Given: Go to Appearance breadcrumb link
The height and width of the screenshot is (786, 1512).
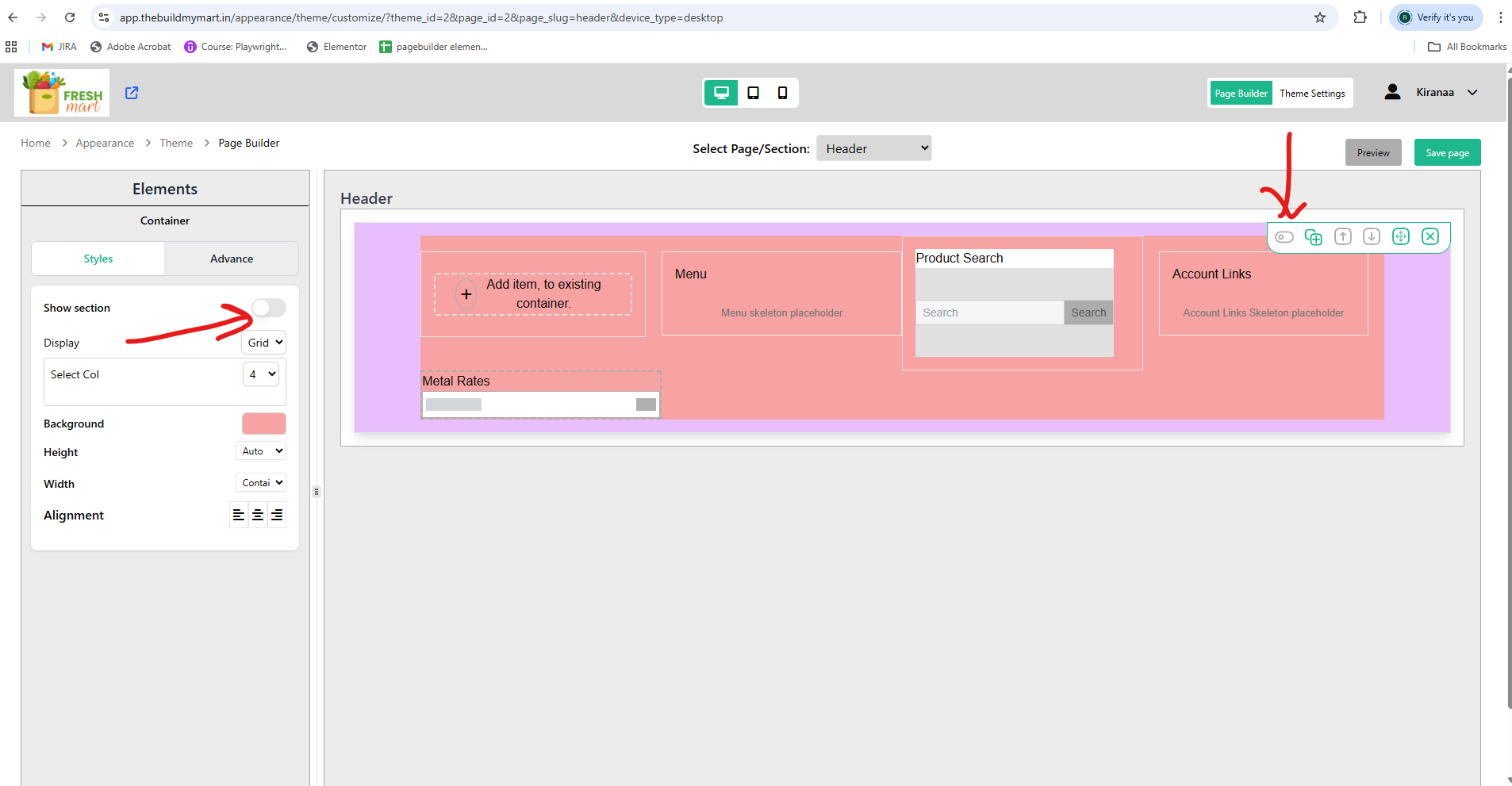Looking at the screenshot, I should (105, 143).
